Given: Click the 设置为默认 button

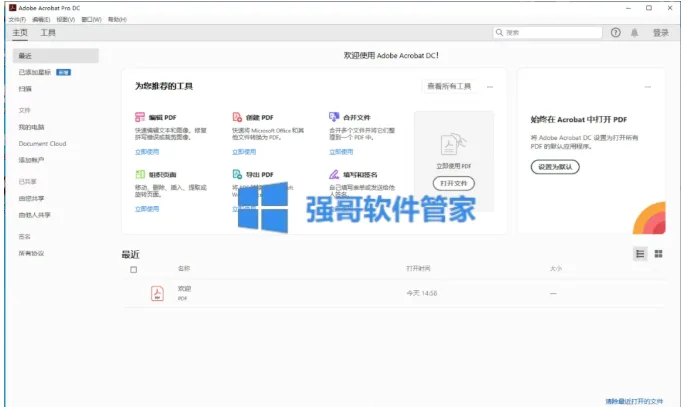Looking at the screenshot, I should 555,167.
